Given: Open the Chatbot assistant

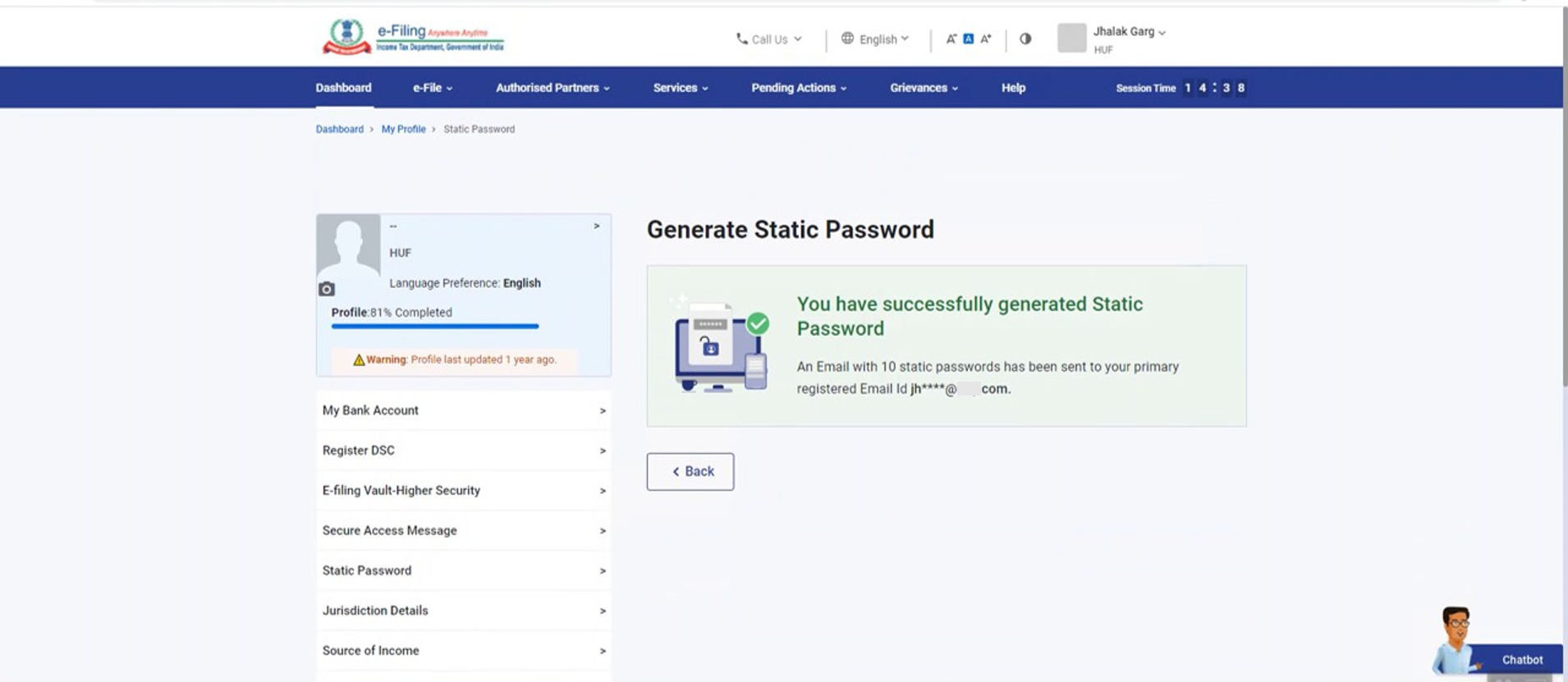Looking at the screenshot, I should [x=1520, y=659].
